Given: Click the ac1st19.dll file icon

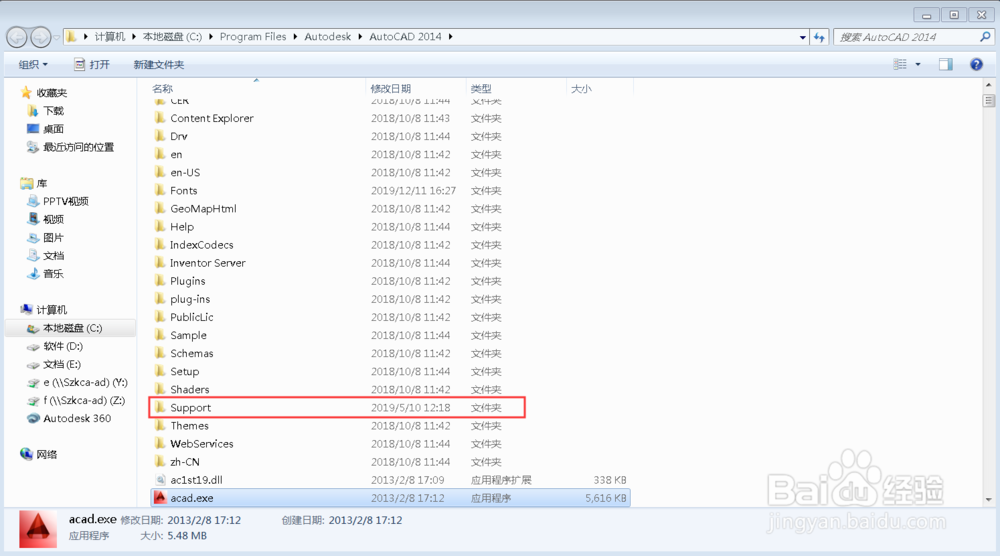Looking at the screenshot, I should tap(160, 480).
